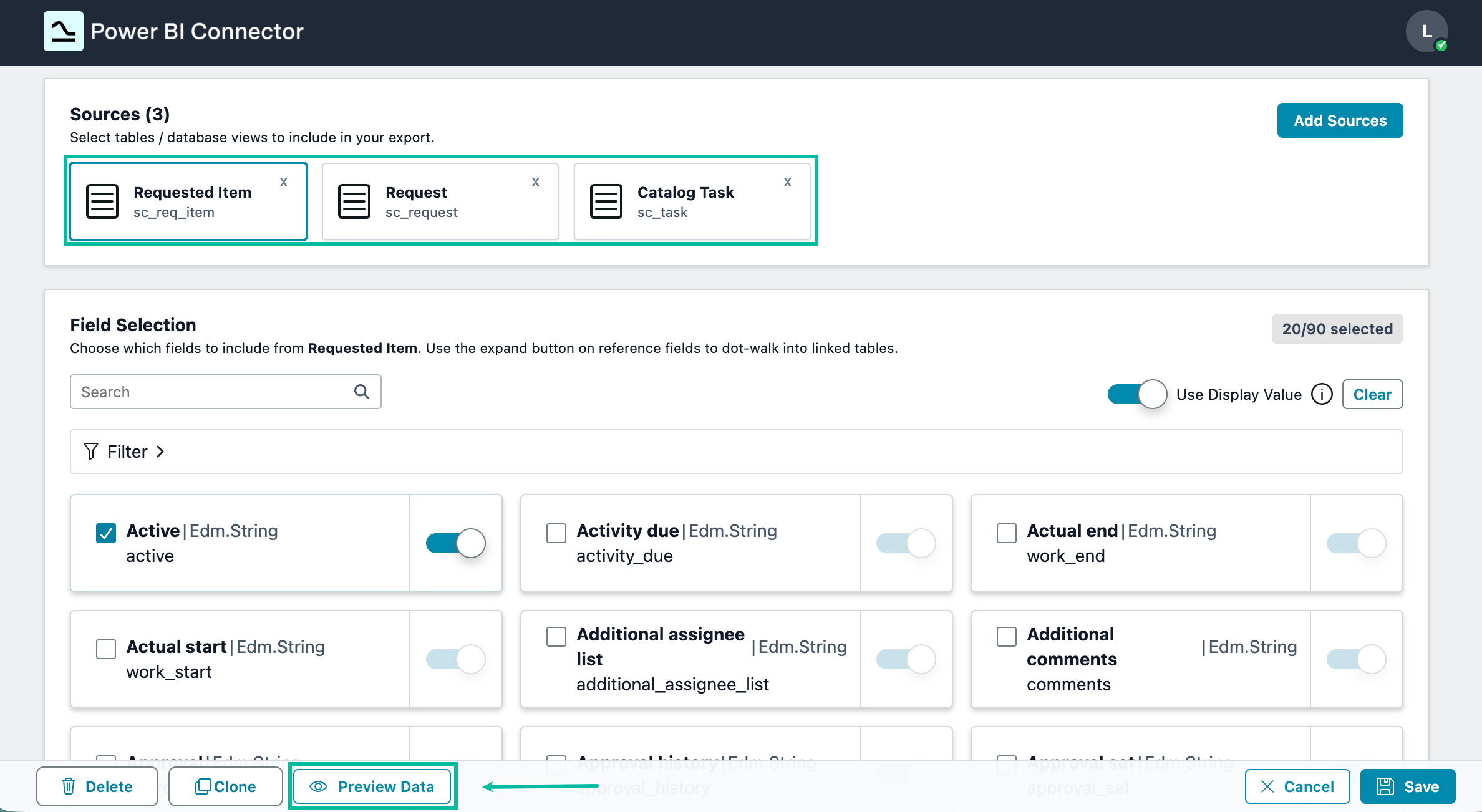
Task: Click the Add Sources button
Action: coord(1340,120)
